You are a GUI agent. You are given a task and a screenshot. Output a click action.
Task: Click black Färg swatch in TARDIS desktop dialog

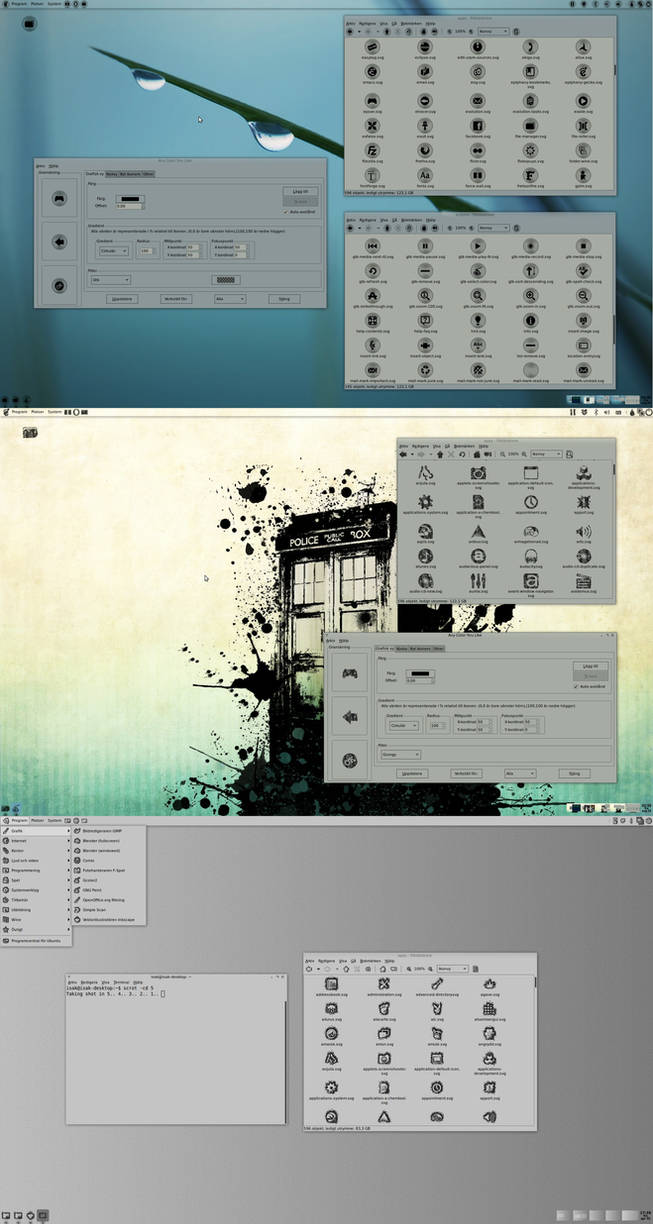[420, 674]
